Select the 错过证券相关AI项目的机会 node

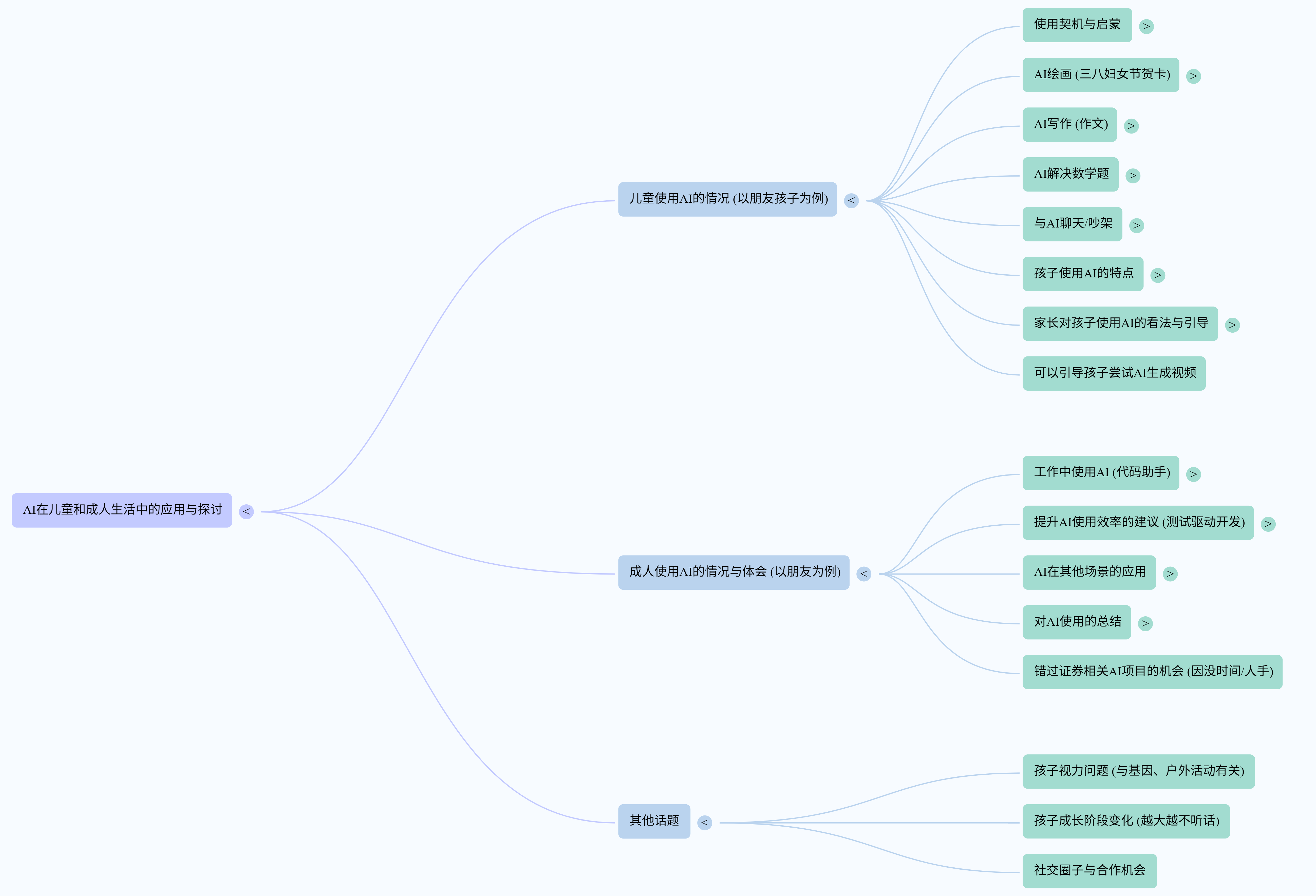(x=1152, y=672)
